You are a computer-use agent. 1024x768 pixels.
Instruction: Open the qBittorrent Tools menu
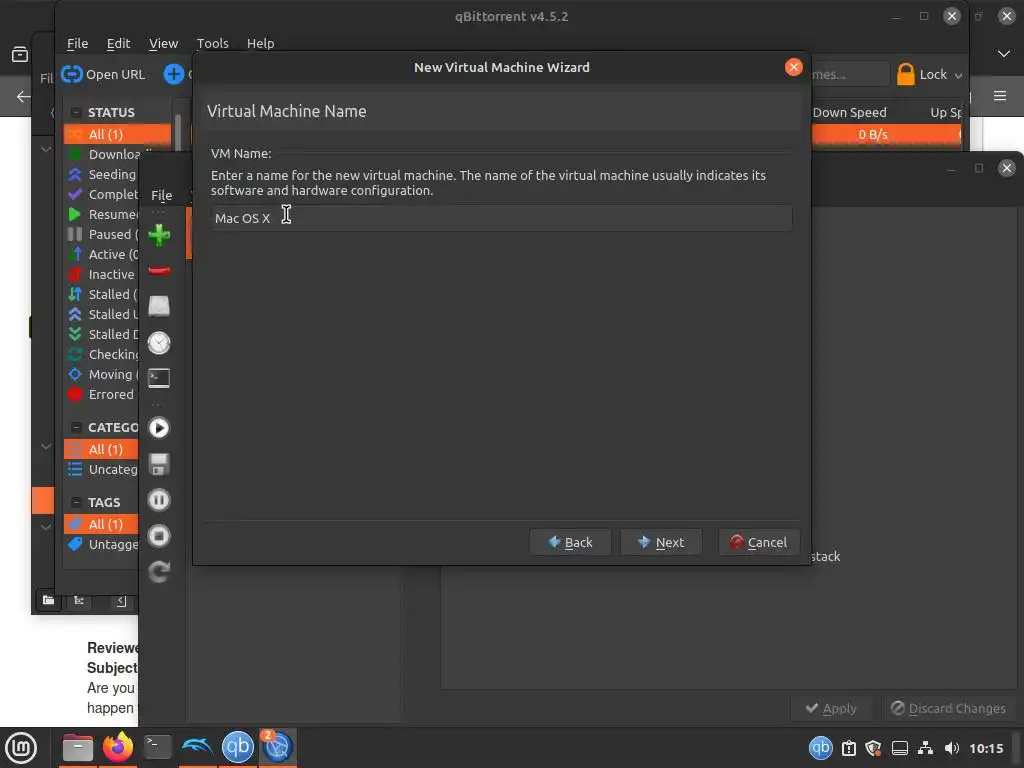coord(212,43)
